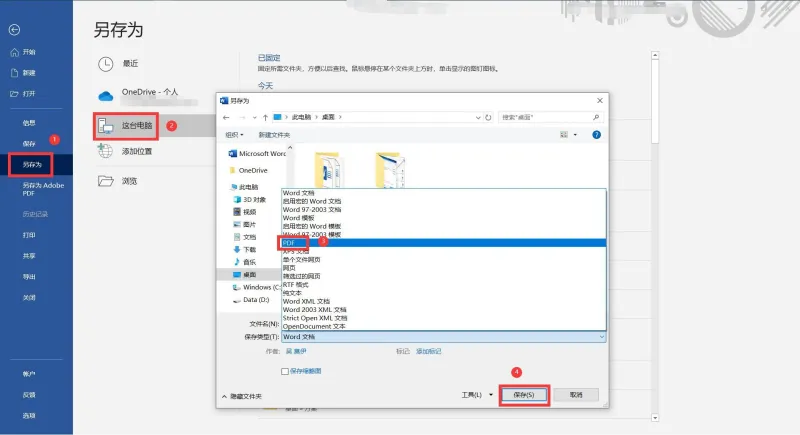Image resolution: width=800 pixels, height=435 pixels.
Task: Open the second folder thumbnail in file pane
Action: (390, 170)
